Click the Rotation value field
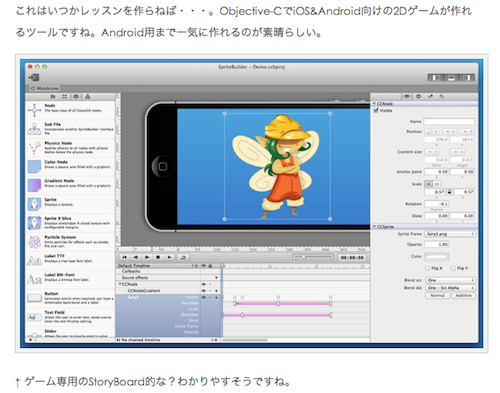The width and height of the screenshot is (500, 393). 437,204
